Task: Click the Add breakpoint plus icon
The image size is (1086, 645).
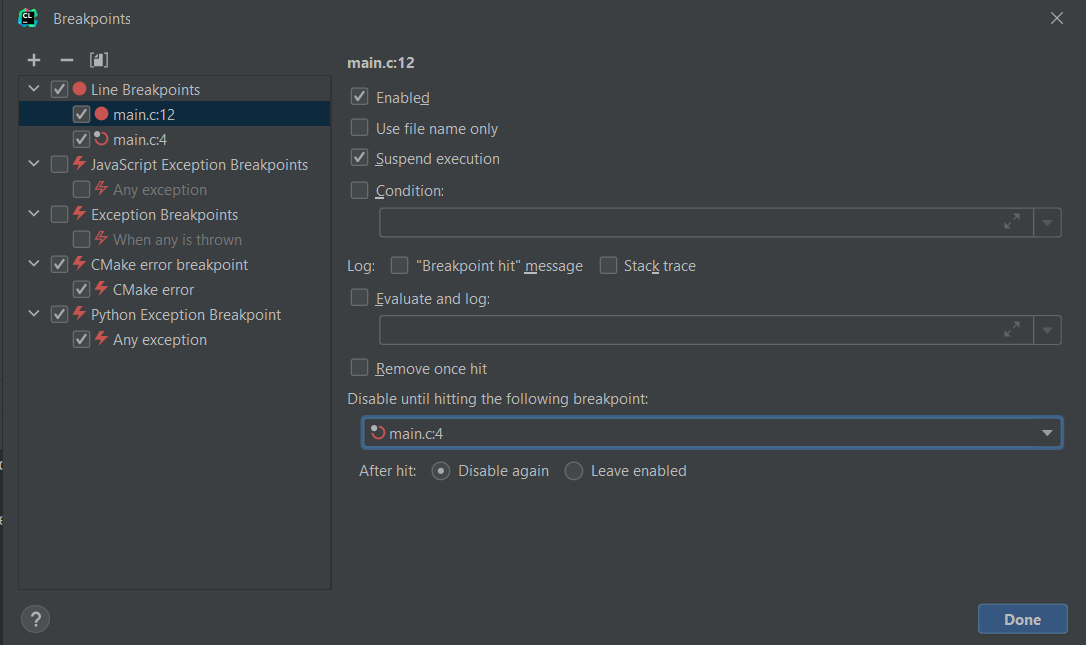Action: tap(34, 60)
